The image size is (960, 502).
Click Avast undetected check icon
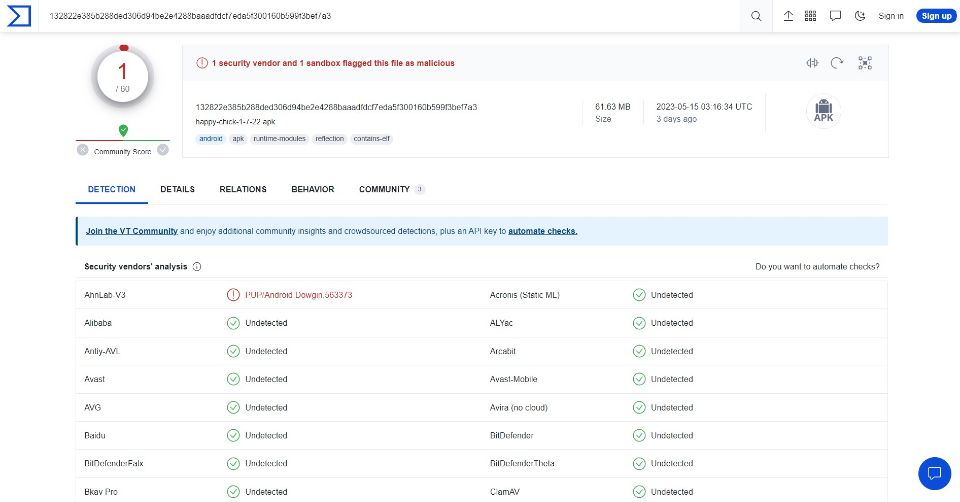pos(233,379)
